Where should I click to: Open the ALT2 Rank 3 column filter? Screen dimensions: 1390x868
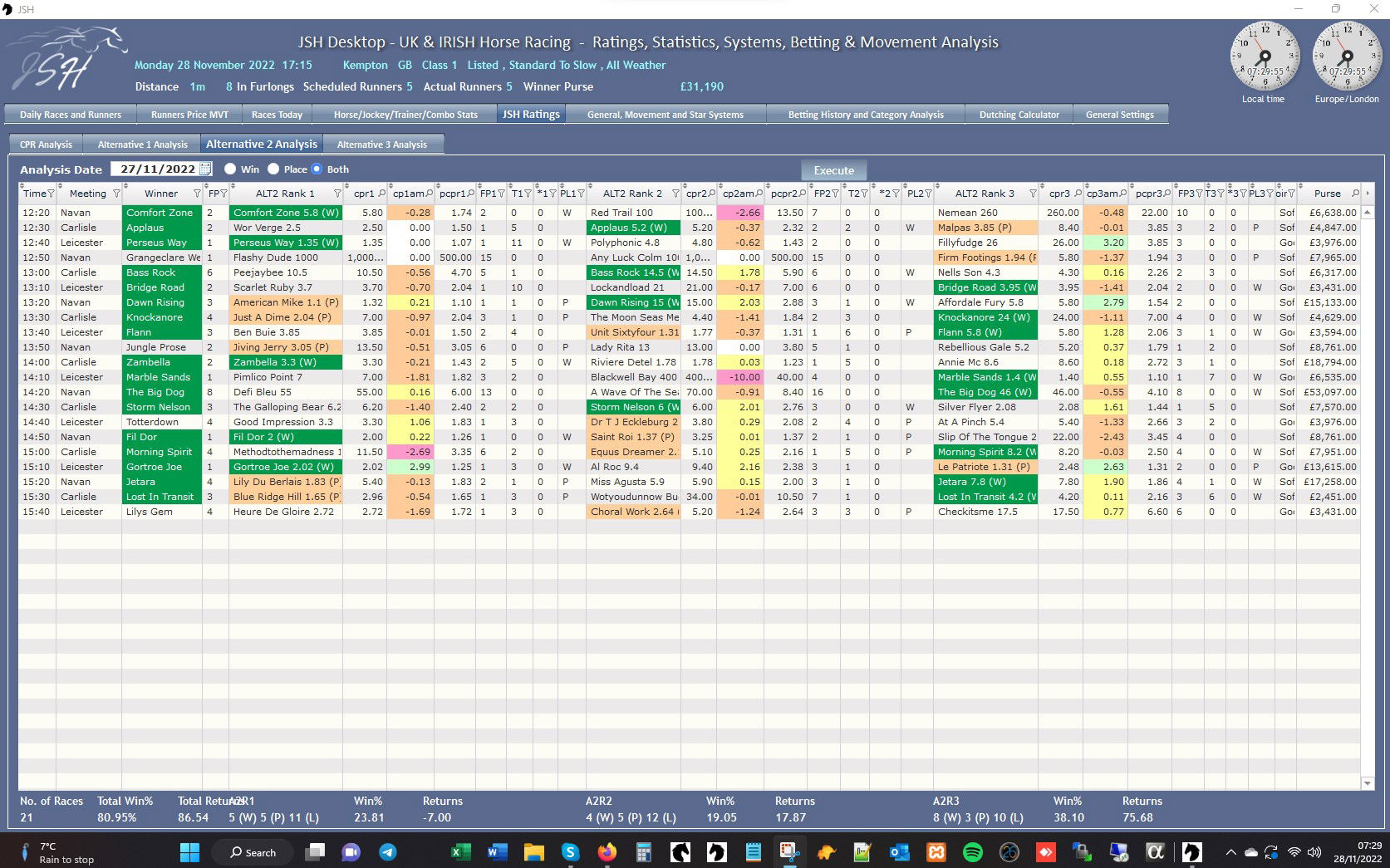point(1033,194)
